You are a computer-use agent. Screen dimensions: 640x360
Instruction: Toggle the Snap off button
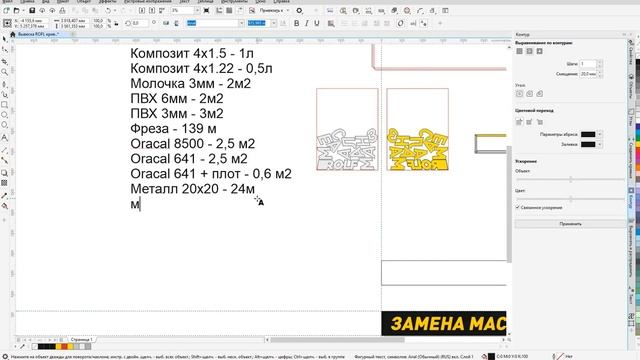[x=252, y=10]
